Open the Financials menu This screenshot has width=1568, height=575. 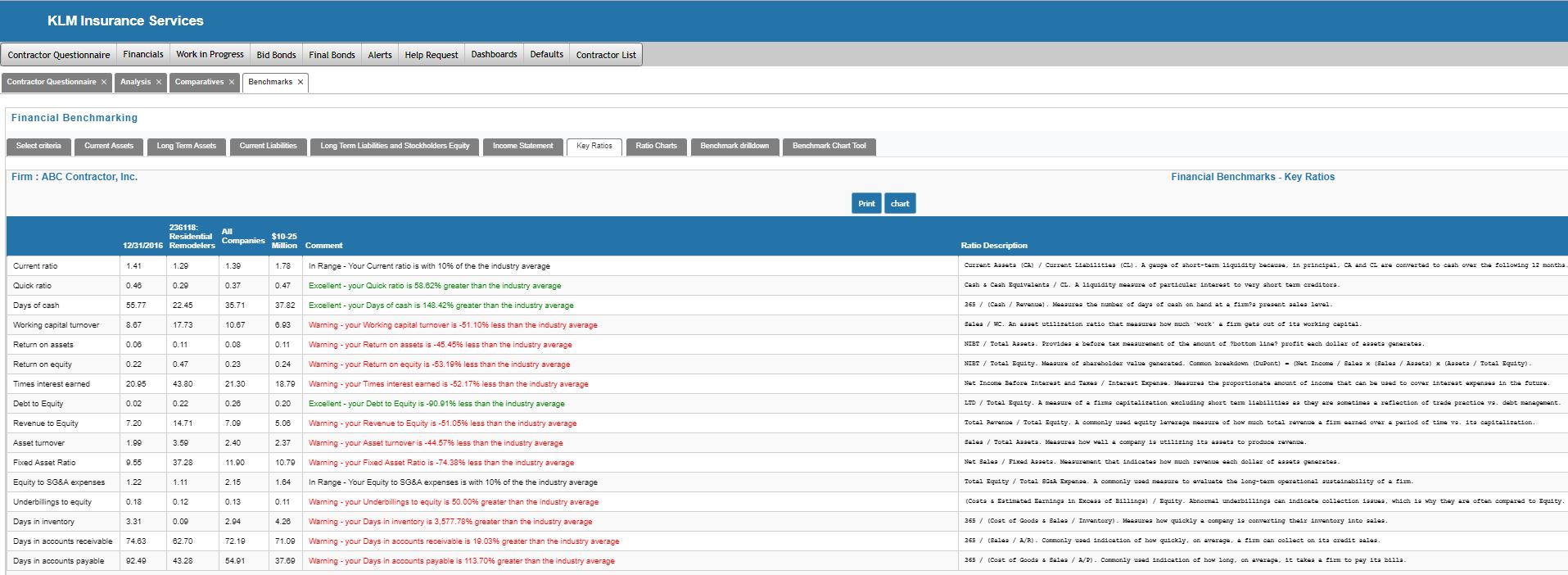point(143,54)
